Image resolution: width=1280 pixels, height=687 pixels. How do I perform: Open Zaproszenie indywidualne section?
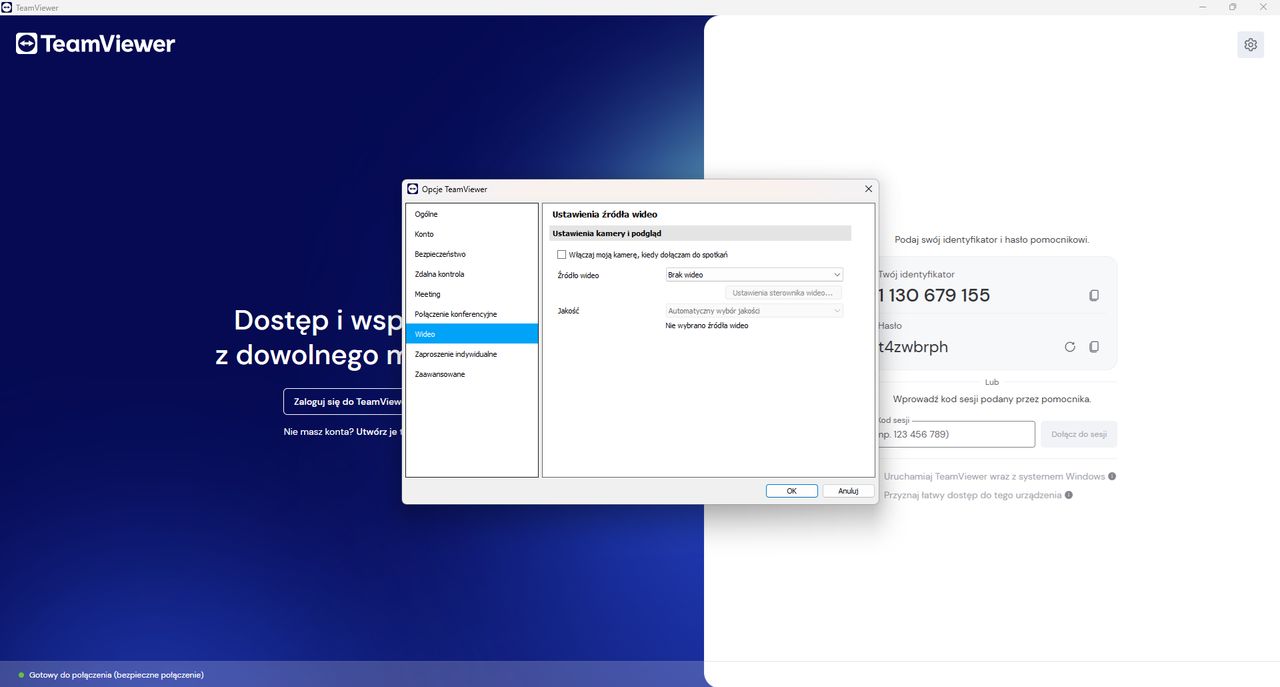pos(472,354)
